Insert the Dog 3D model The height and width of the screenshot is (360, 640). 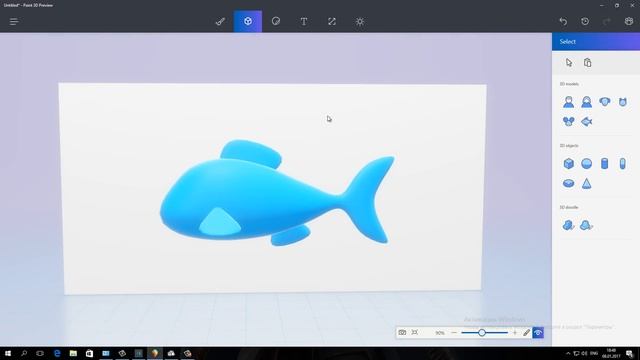pos(604,102)
